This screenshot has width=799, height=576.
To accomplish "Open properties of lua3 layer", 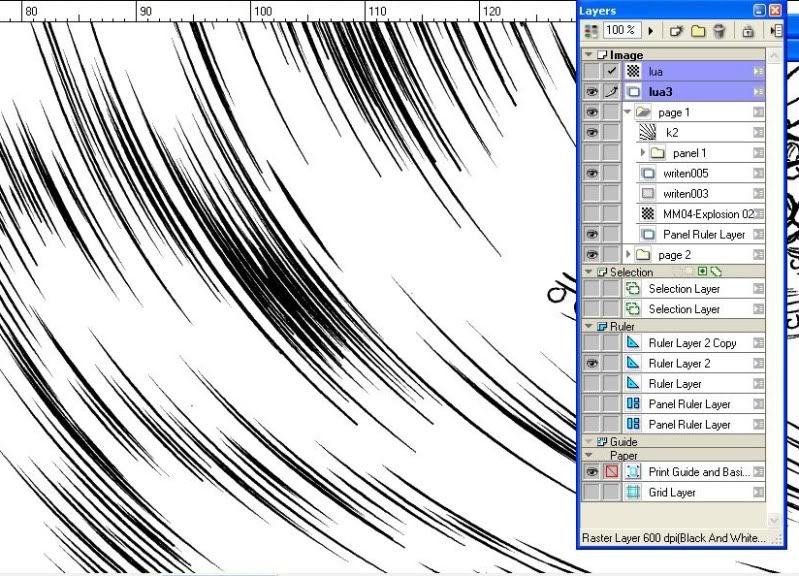I will pyautogui.click(x=758, y=92).
